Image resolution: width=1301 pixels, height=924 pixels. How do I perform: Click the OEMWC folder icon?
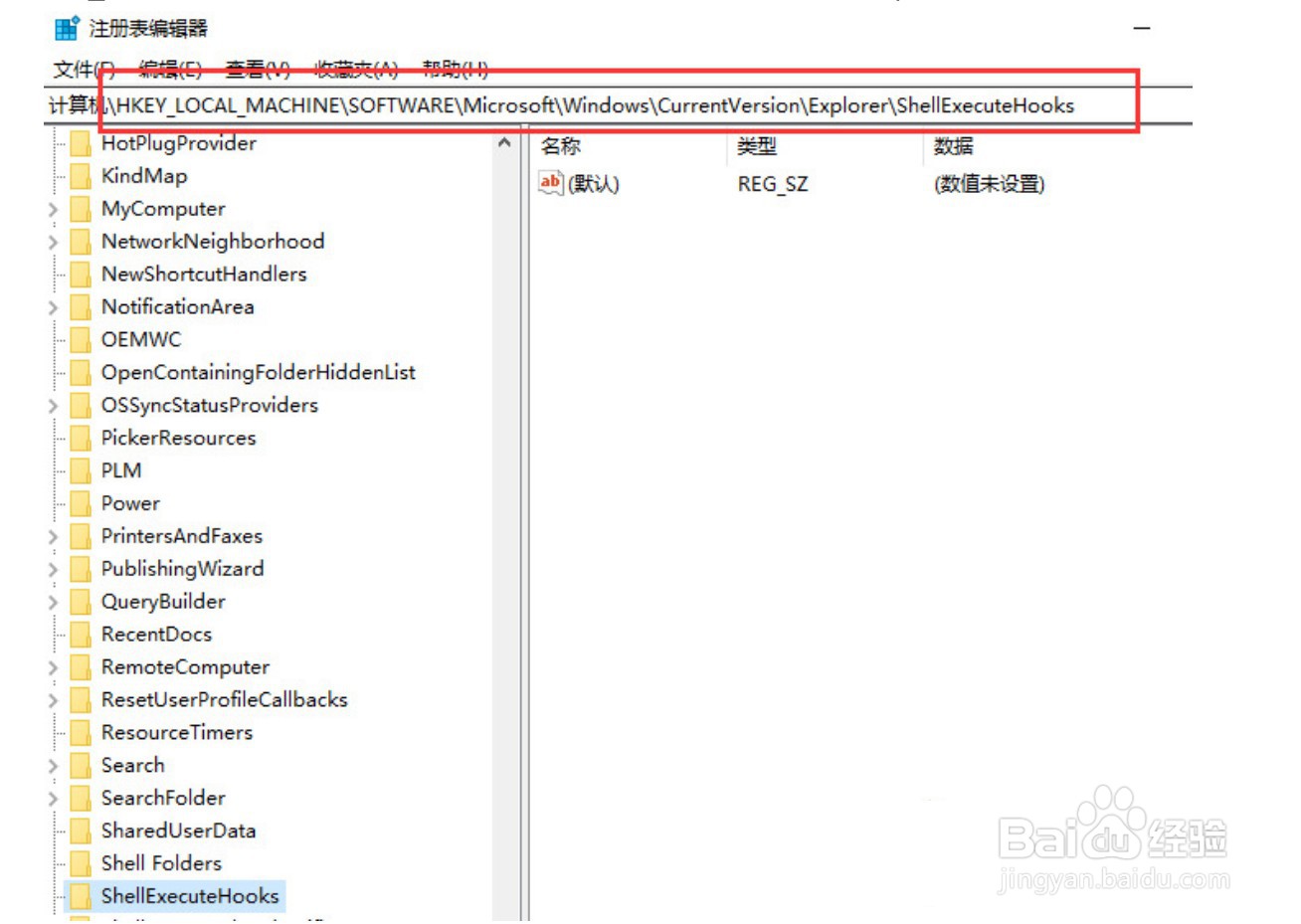pos(80,339)
